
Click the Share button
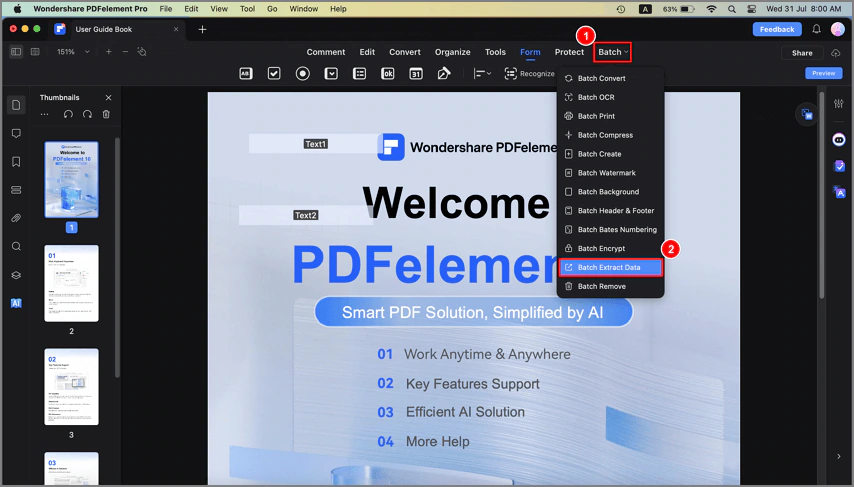click(802, 53)
